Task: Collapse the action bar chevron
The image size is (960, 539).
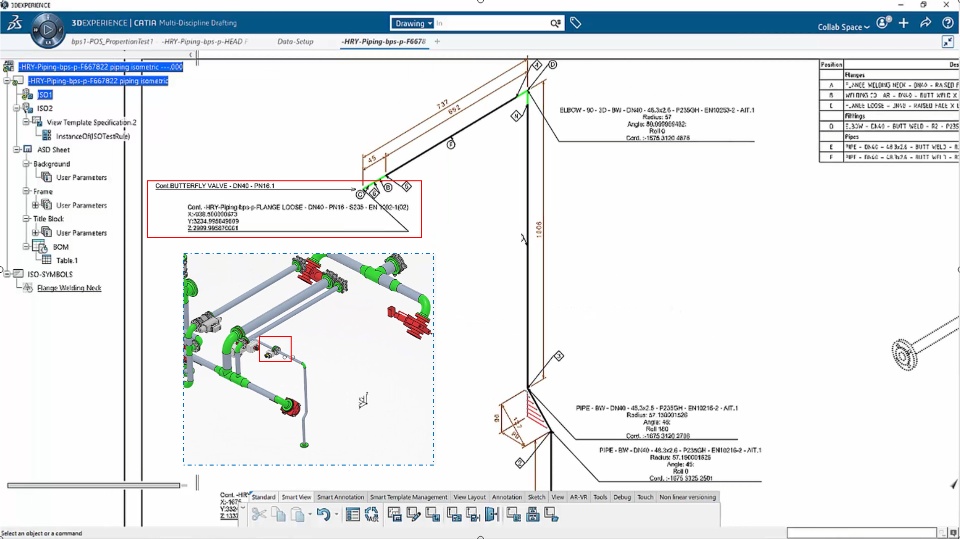Action: (243, 507)
